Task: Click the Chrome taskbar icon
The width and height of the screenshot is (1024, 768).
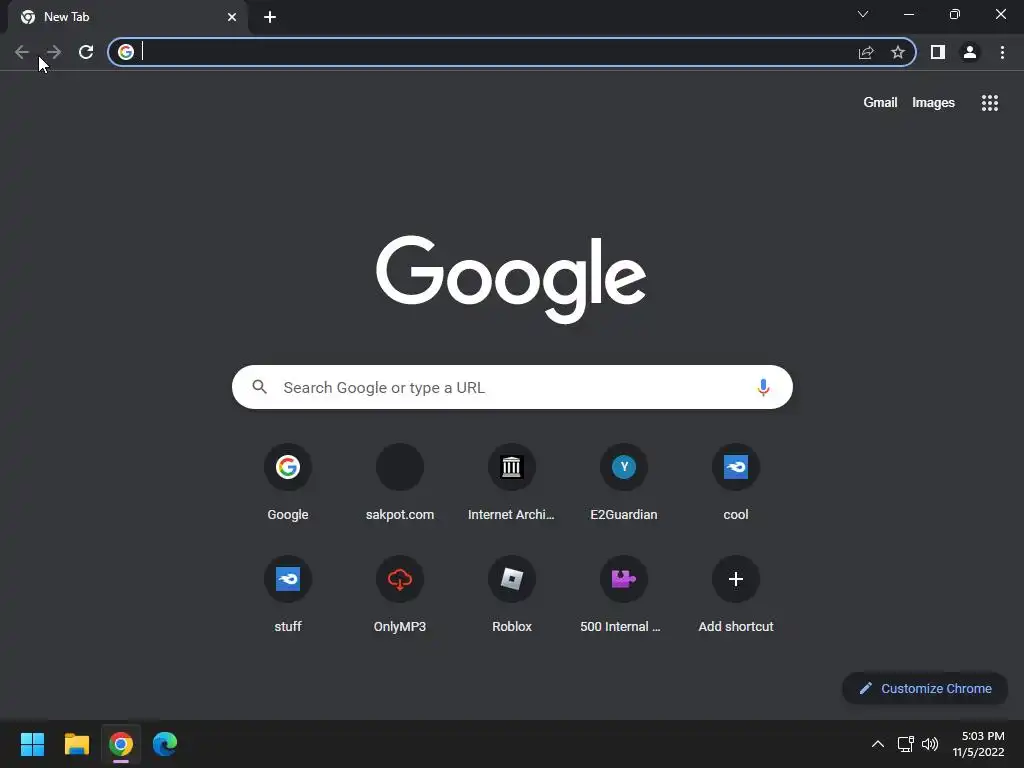Action: (x=121, y=744)
